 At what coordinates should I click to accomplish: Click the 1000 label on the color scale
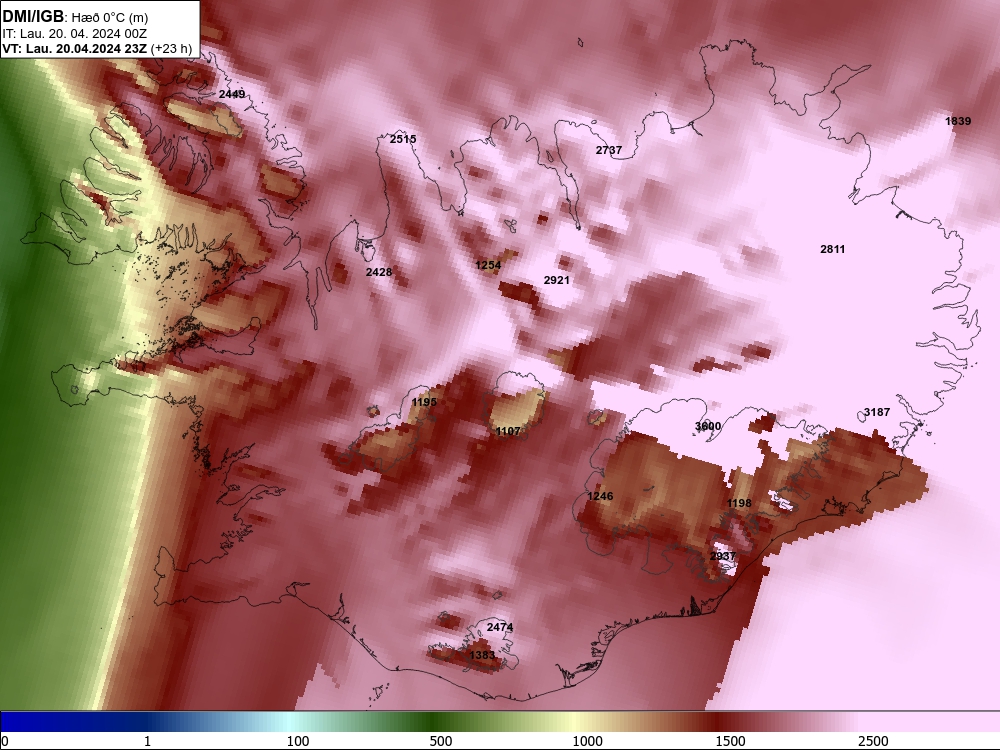tap(587, 741)
